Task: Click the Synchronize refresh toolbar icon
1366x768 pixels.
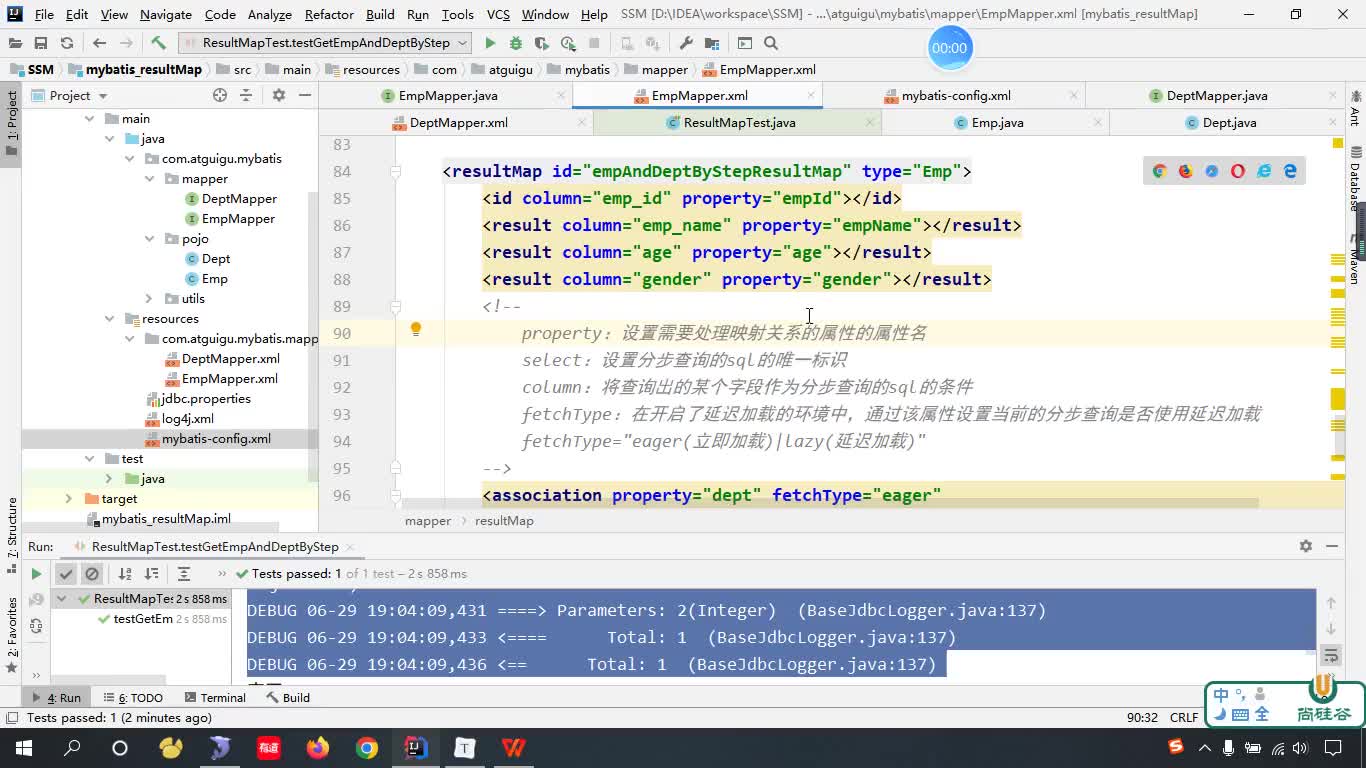Action: click(67, 43)
